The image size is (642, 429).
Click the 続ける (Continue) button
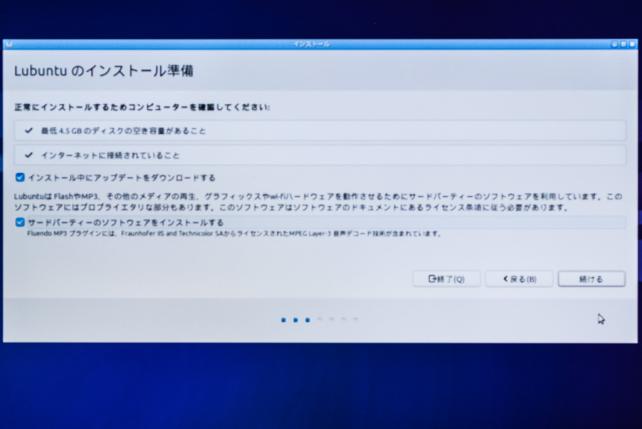pyautogui.click(x=592, y=279)
